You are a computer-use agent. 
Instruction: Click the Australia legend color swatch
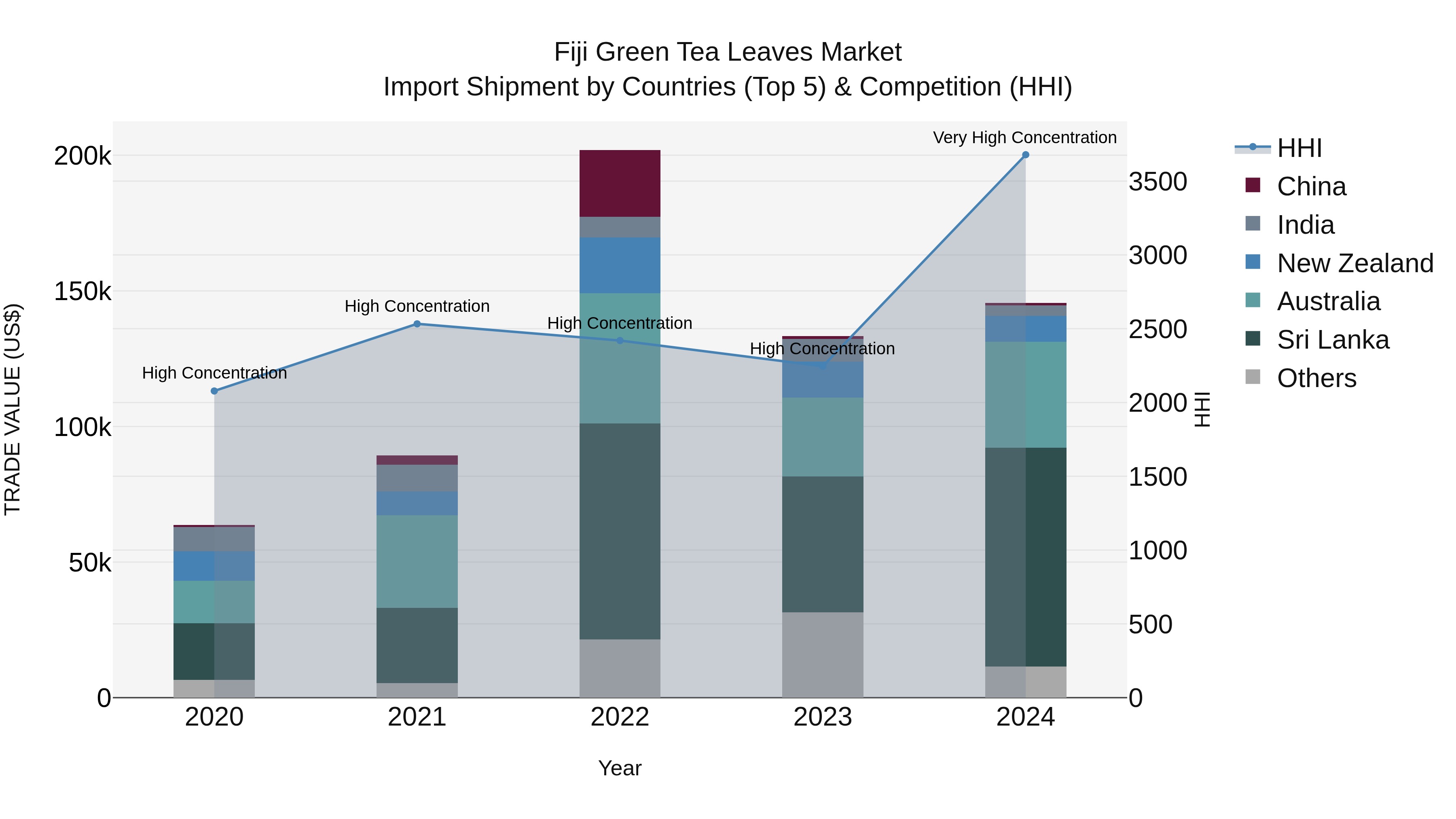point(1253,300)
